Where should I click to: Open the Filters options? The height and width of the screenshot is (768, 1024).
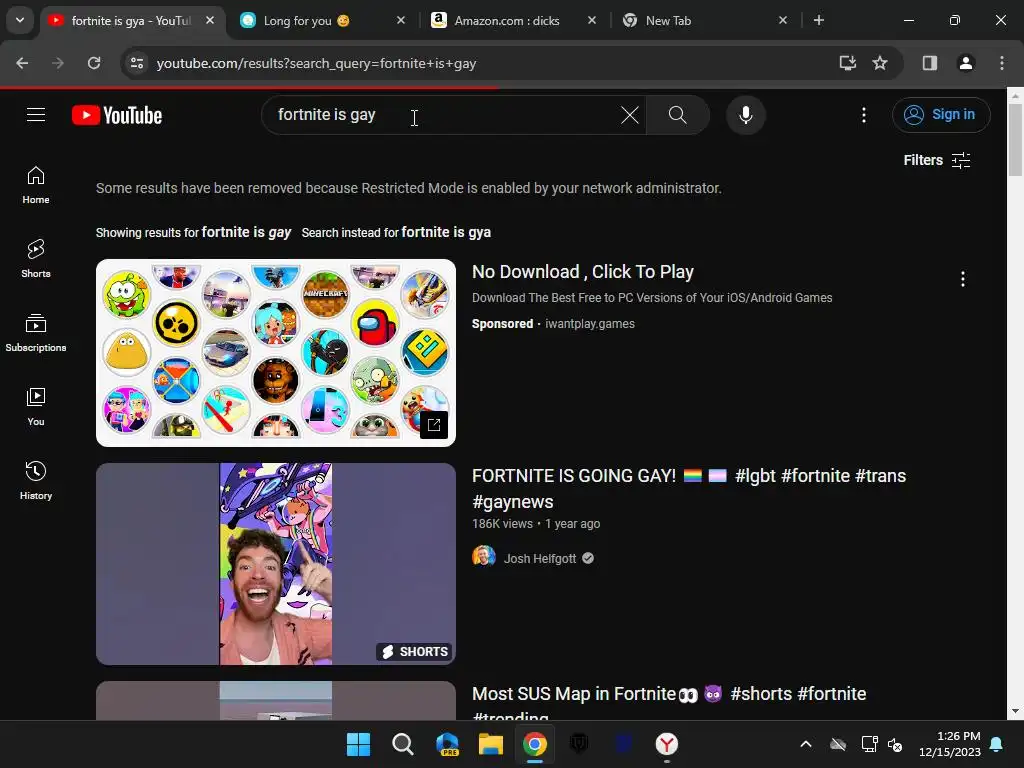point(936,160)
